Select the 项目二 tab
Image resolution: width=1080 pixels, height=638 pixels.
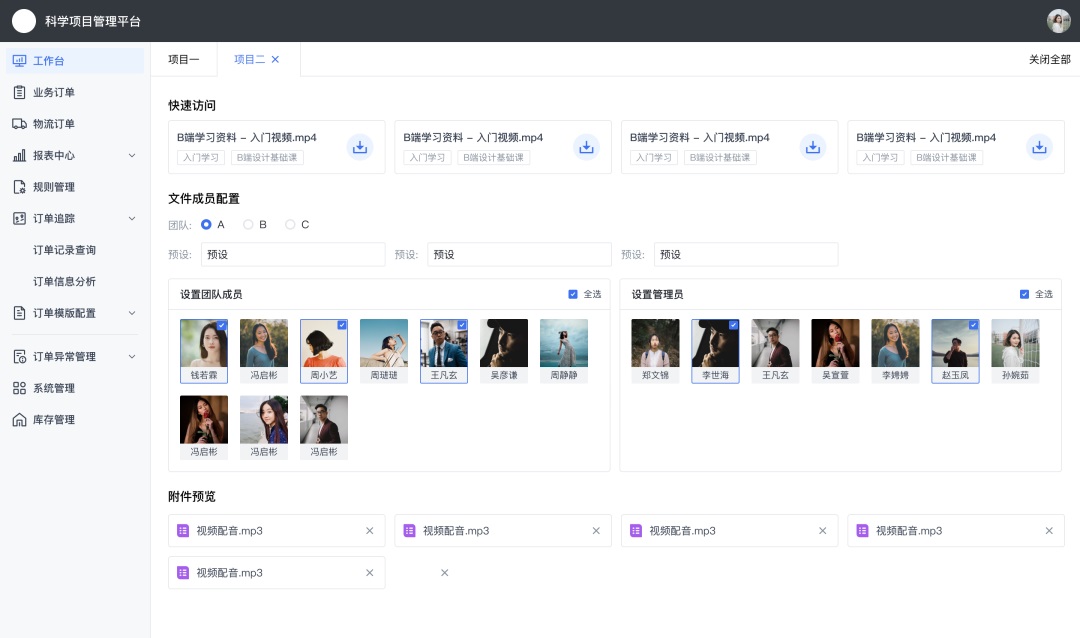[x=249, y=59]
